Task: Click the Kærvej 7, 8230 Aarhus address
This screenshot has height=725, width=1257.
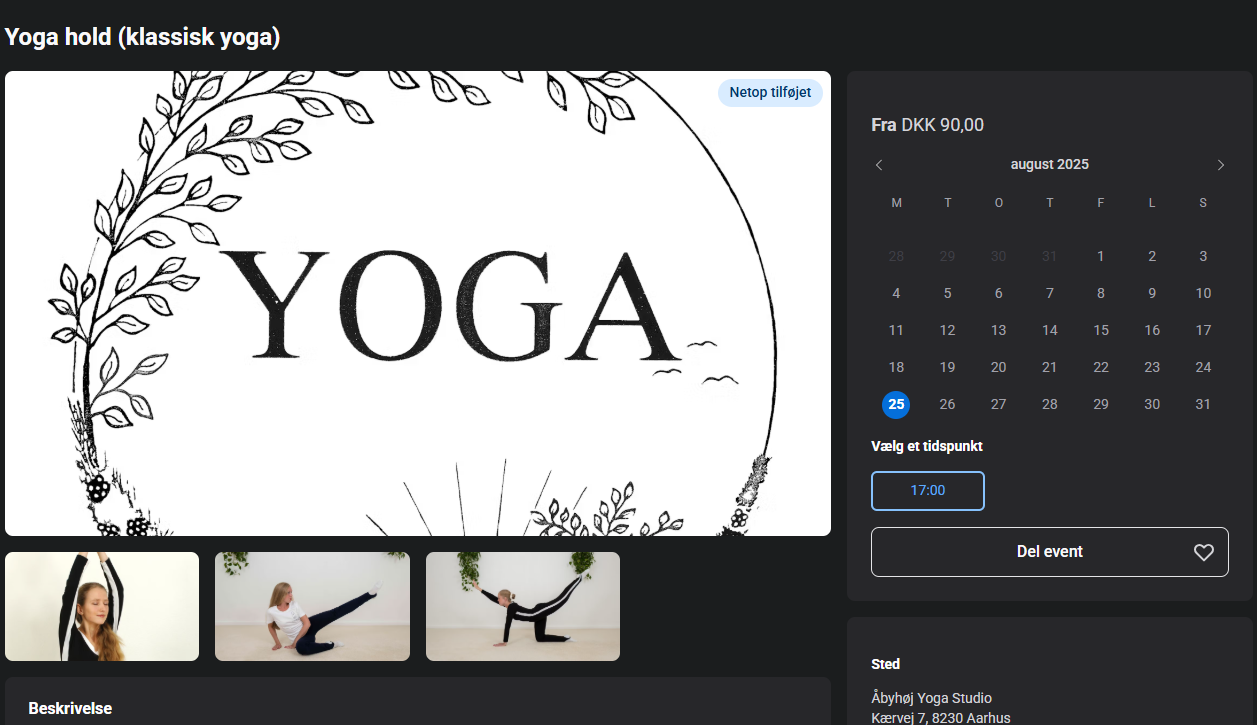Action: point(941,718)
